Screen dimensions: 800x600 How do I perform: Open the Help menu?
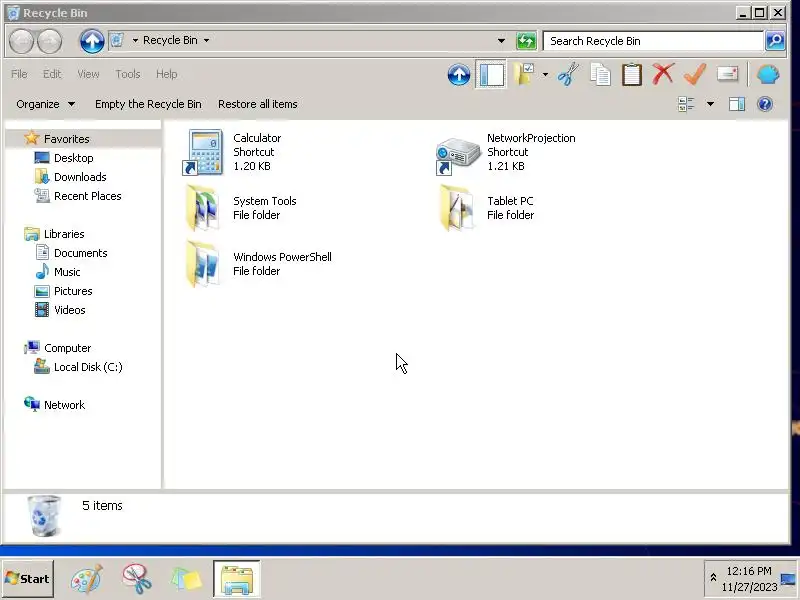pyautogui.click(x=166, y=74)
